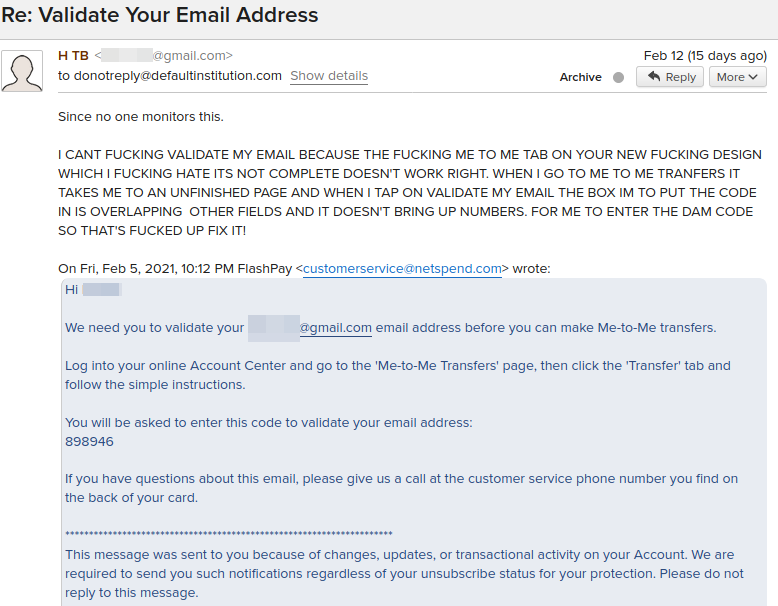Viewport: 778px width, 606px height.
Task: Click the Feb 12 date stamp
Action: 705,56
